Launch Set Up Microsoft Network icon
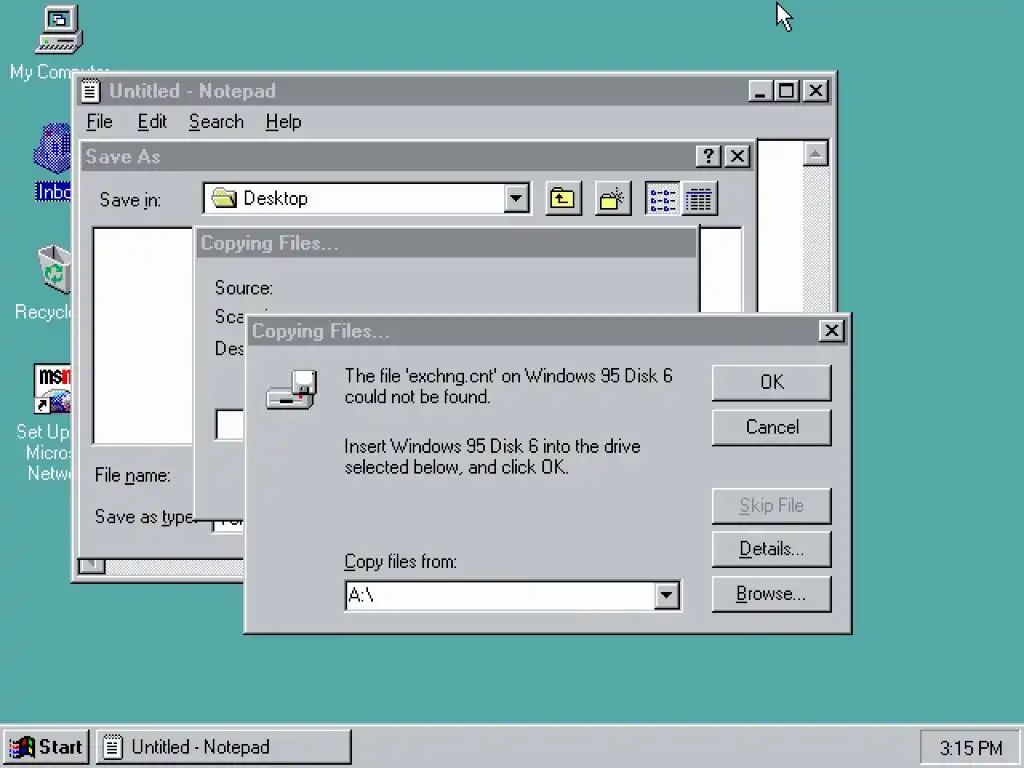Viewport: 1024px width, 768px height. pyautogui.click(x=52, y=389)
